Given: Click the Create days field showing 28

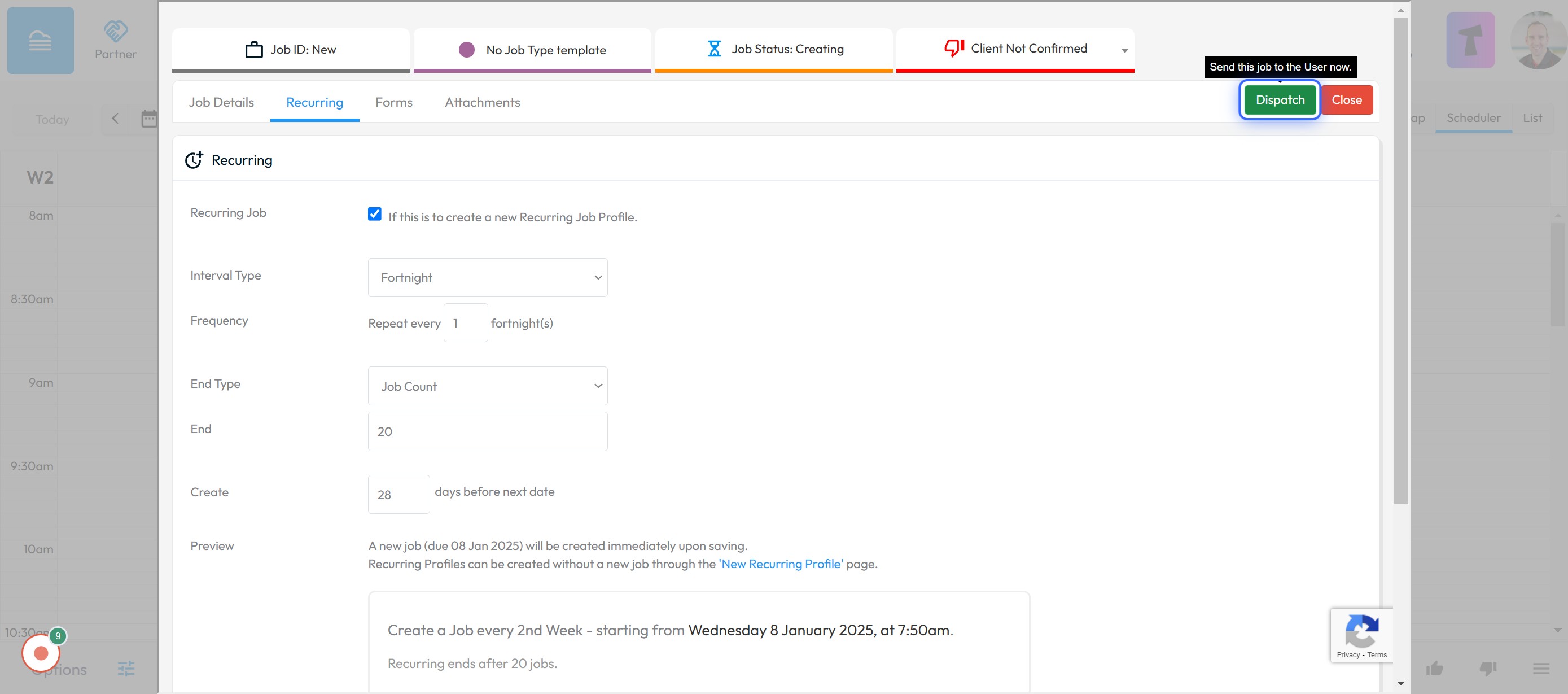Looking at the screenshot, I should [x=398, y=494].
